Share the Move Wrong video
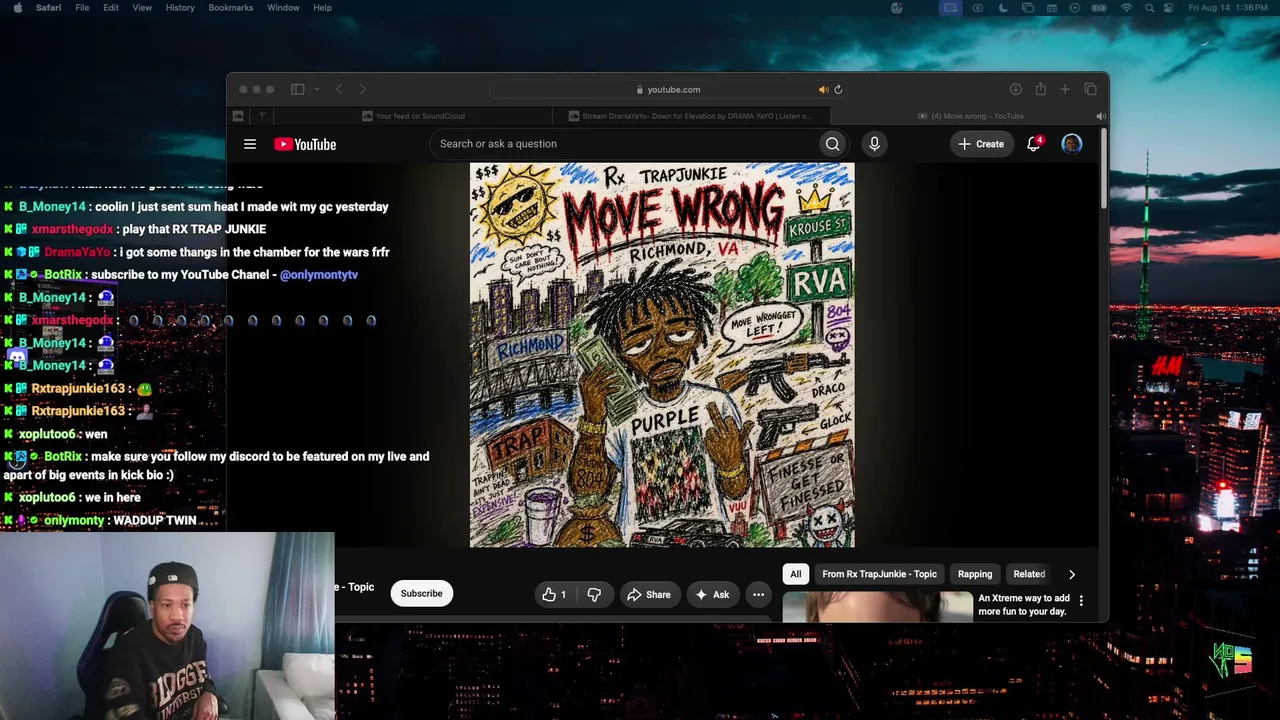The height and width of the screenshot is (720, 1280). coord(649,595)
